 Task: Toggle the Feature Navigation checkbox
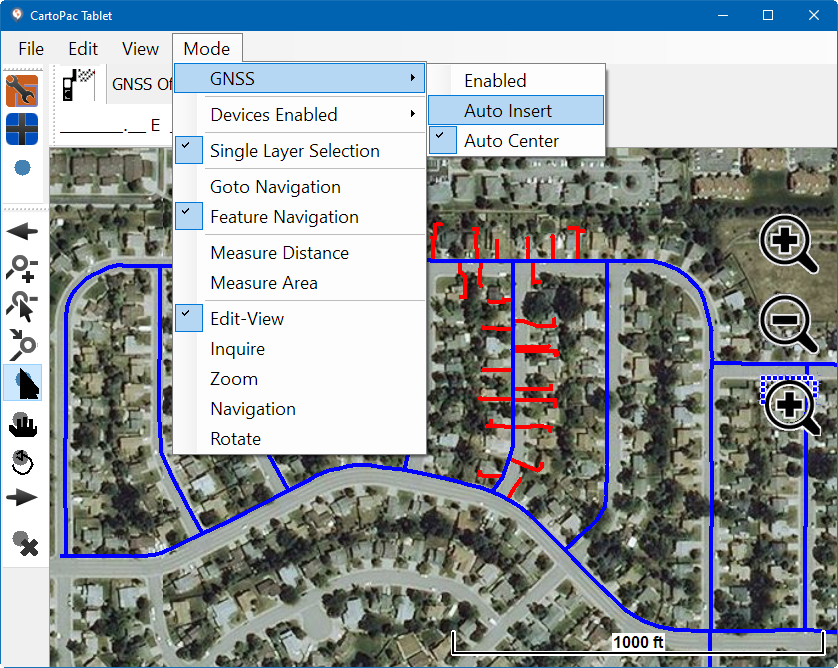pos(284,217)
